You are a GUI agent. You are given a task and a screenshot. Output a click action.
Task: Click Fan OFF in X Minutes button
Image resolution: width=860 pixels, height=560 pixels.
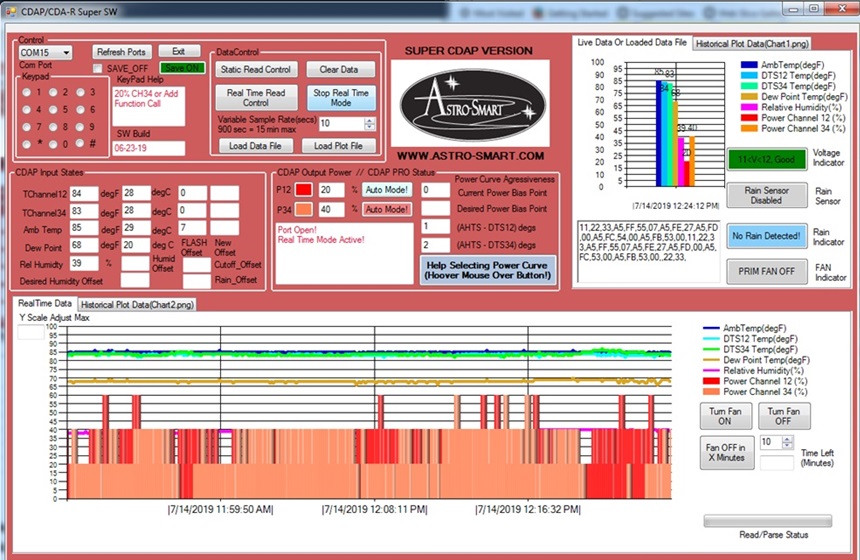click(x=726, y=452)
